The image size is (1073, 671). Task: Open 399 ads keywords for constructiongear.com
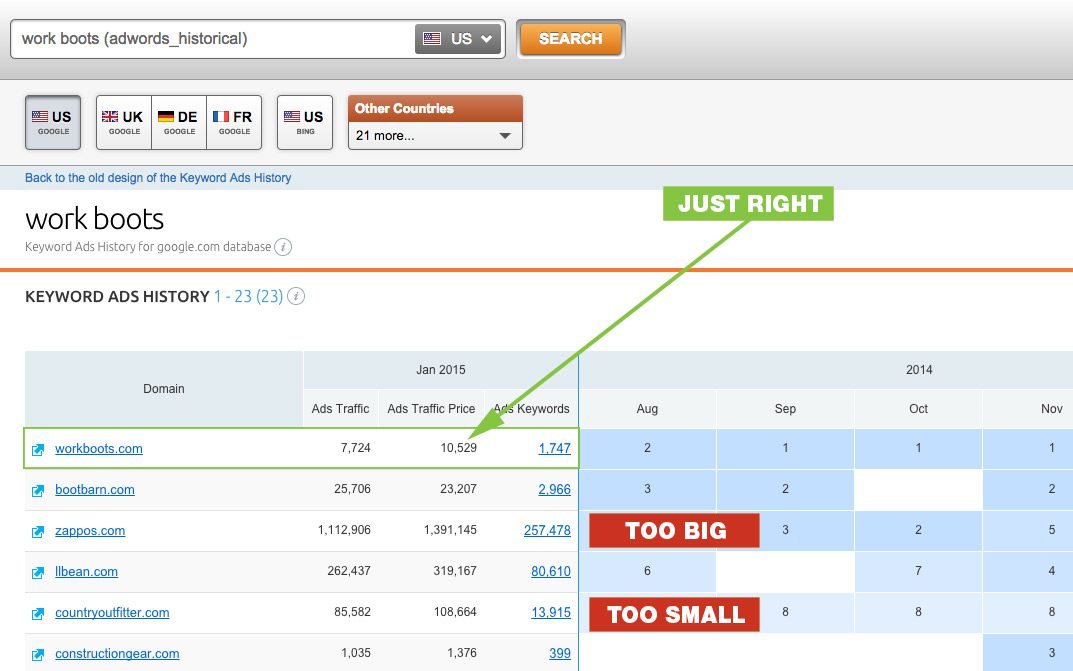(560, 654)
